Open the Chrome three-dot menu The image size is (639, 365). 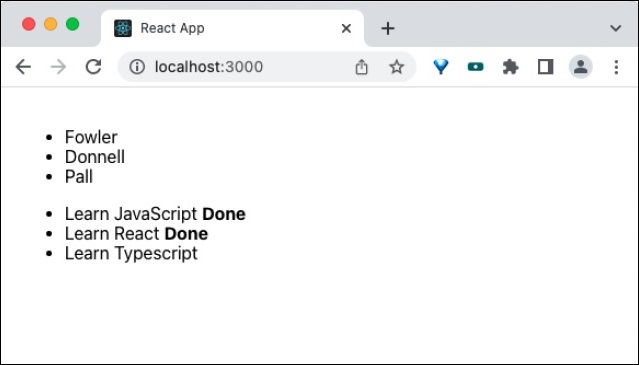[x=616, y=67]
